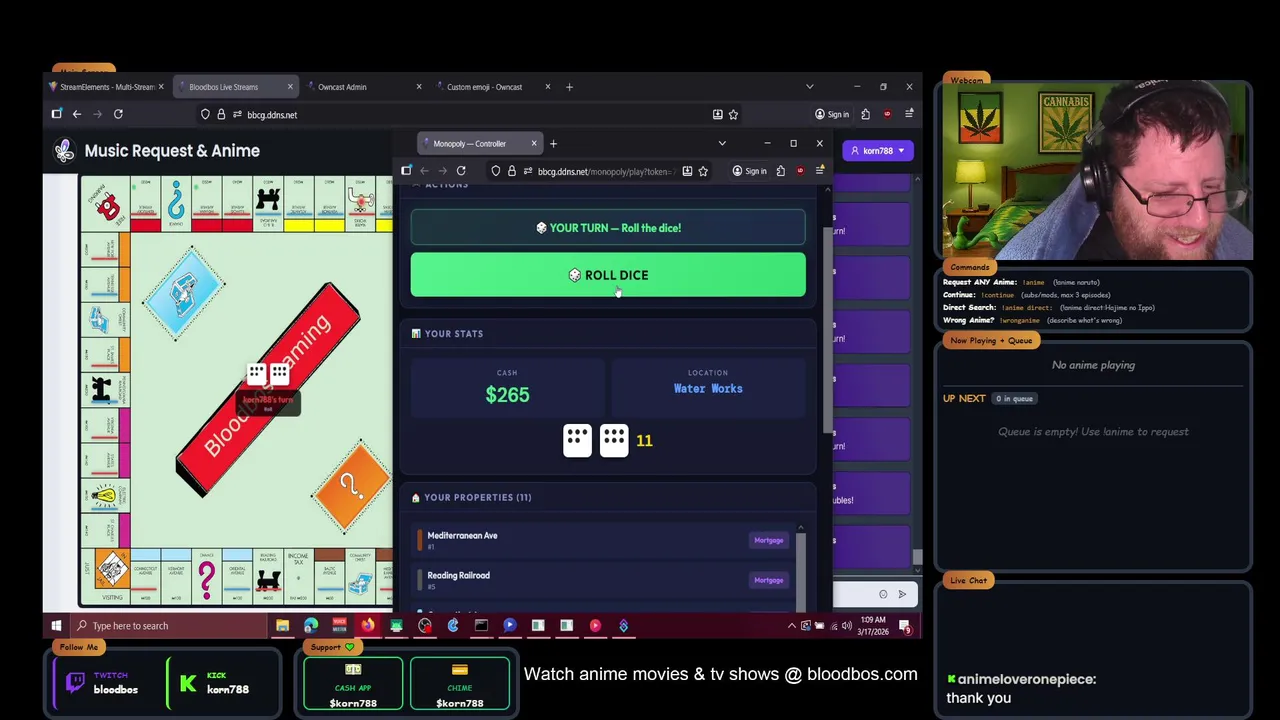Switch to StreamElements Multi-Stream tab

(x=107, y=87)
